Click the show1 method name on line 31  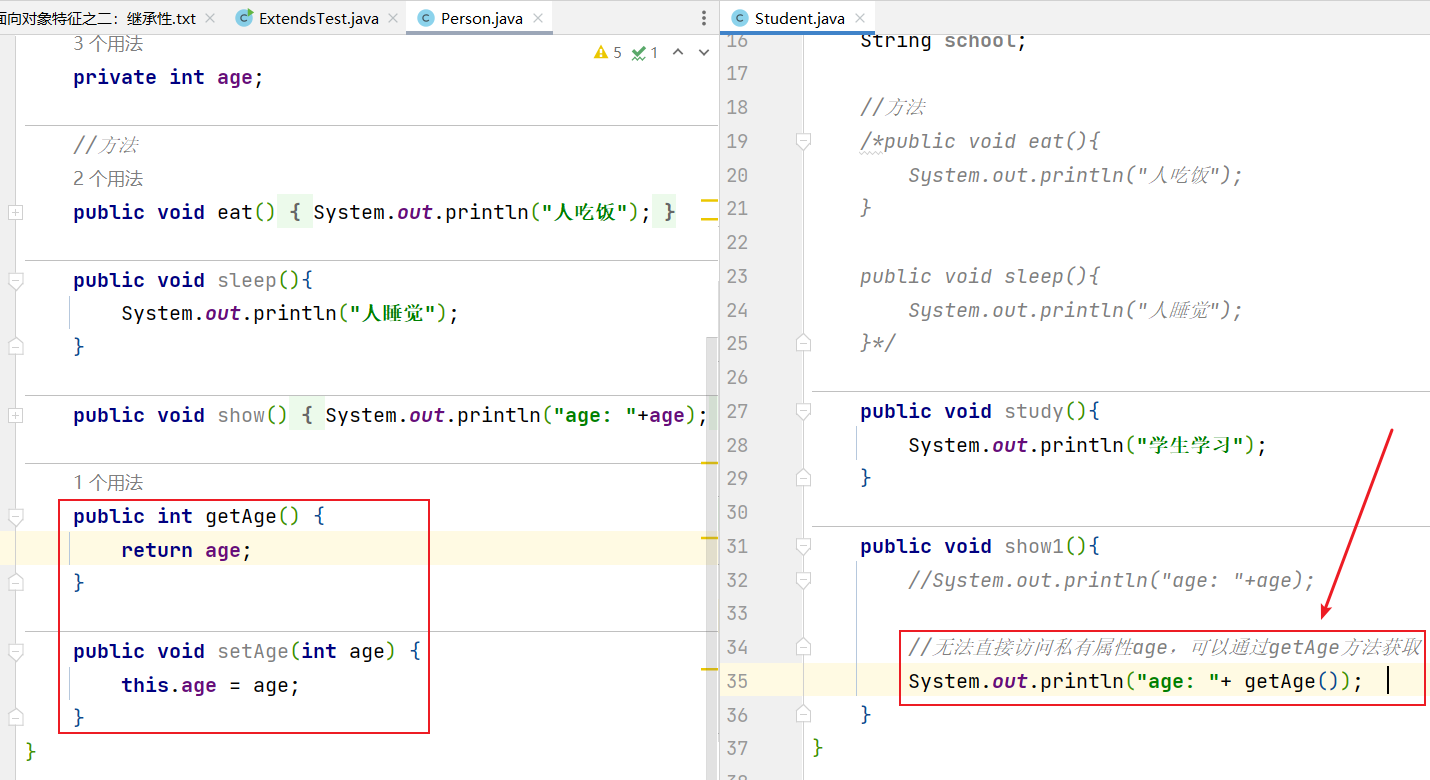(x=1034, y=546)
